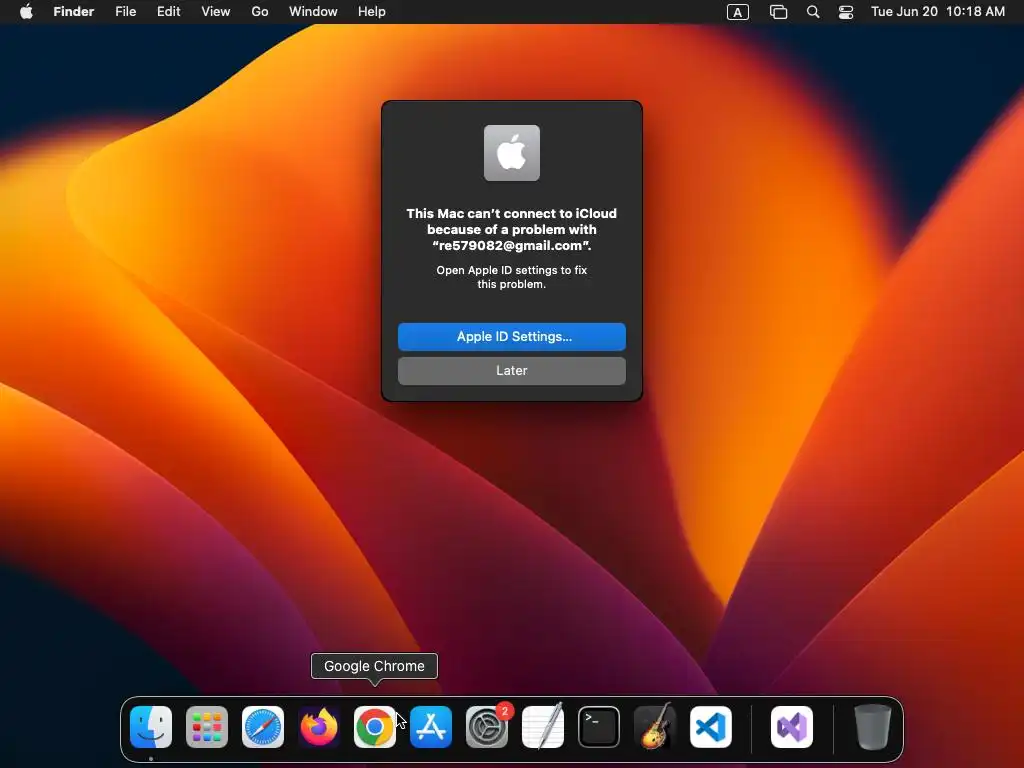Launch Safari from the Dock

click(263, 727)
